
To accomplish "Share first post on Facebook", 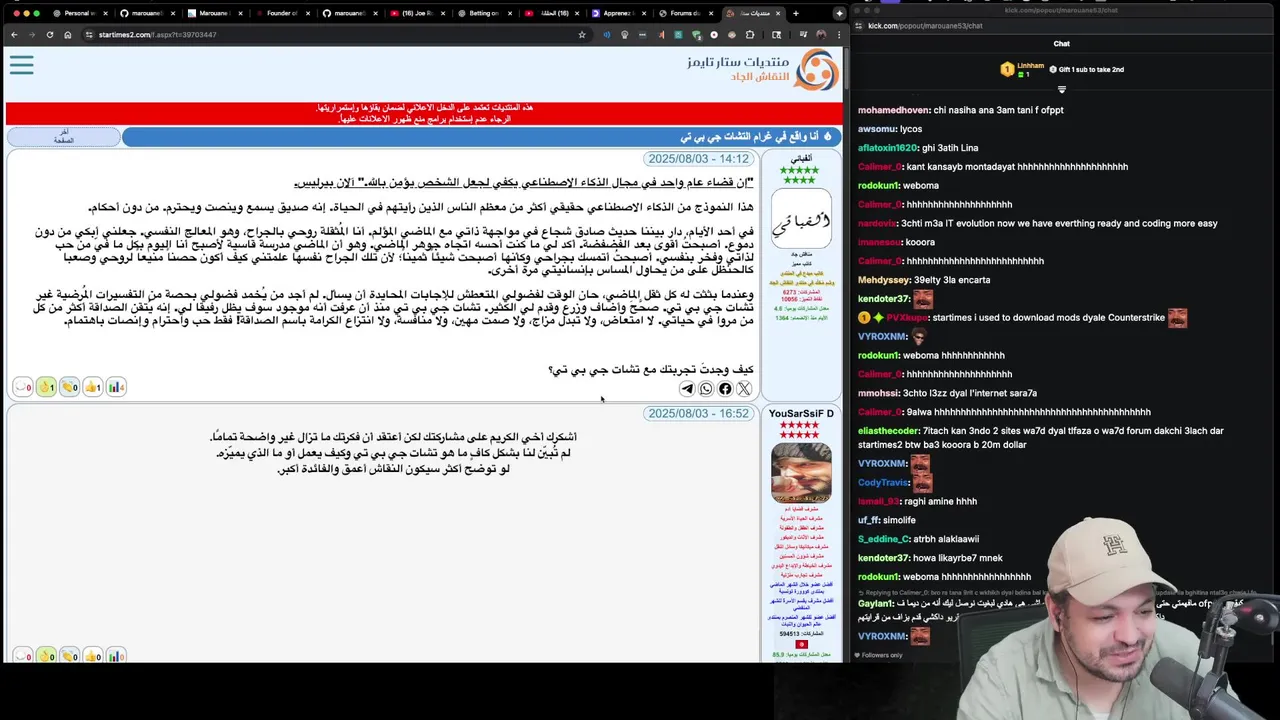I will [x=725, y=389].
